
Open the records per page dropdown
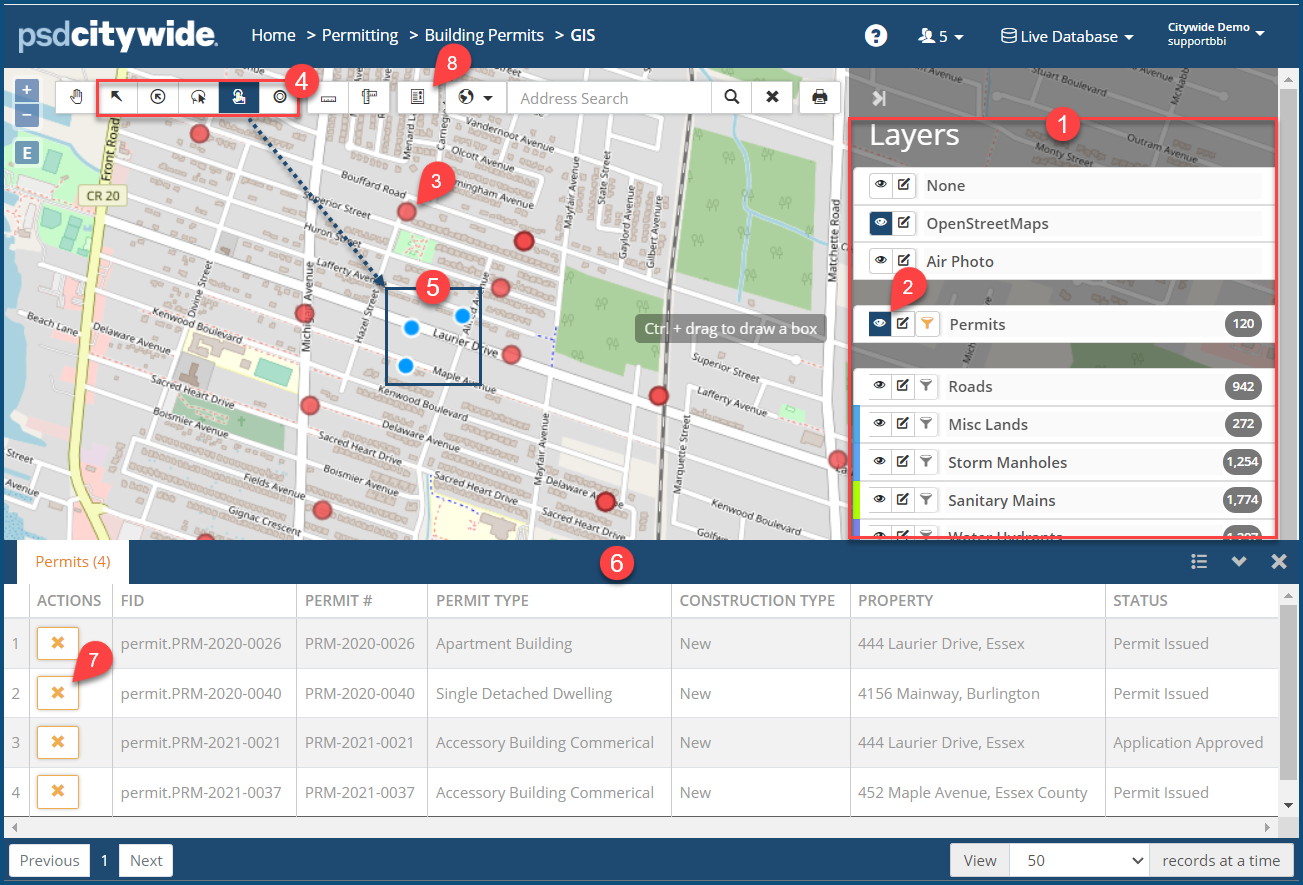[1079, 860]
